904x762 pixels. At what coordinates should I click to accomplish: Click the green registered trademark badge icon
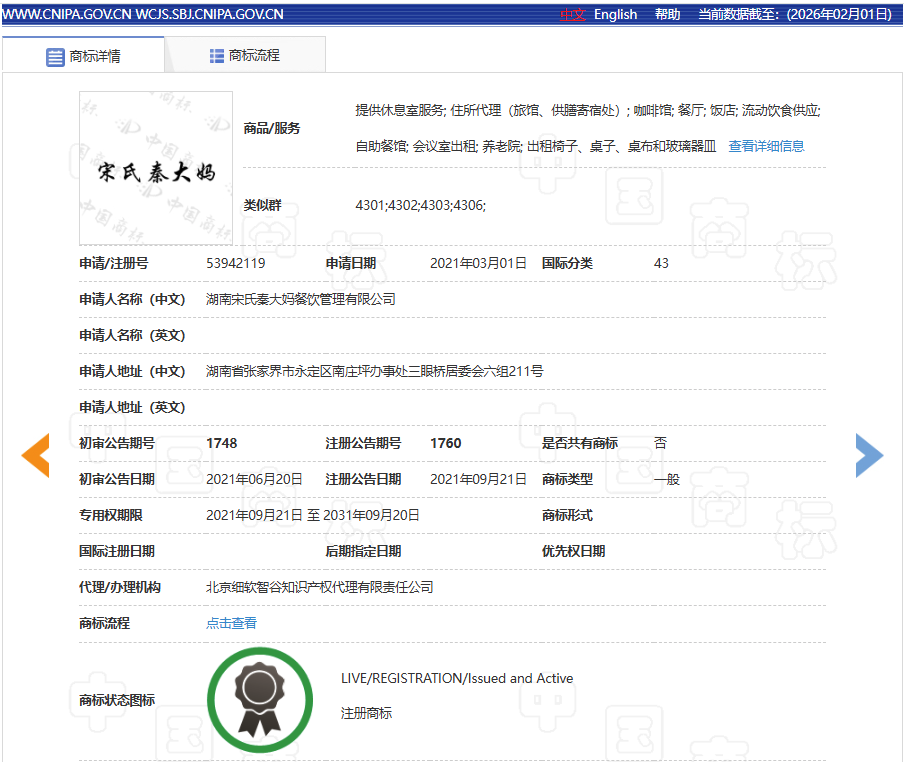[x=254, y=699]
